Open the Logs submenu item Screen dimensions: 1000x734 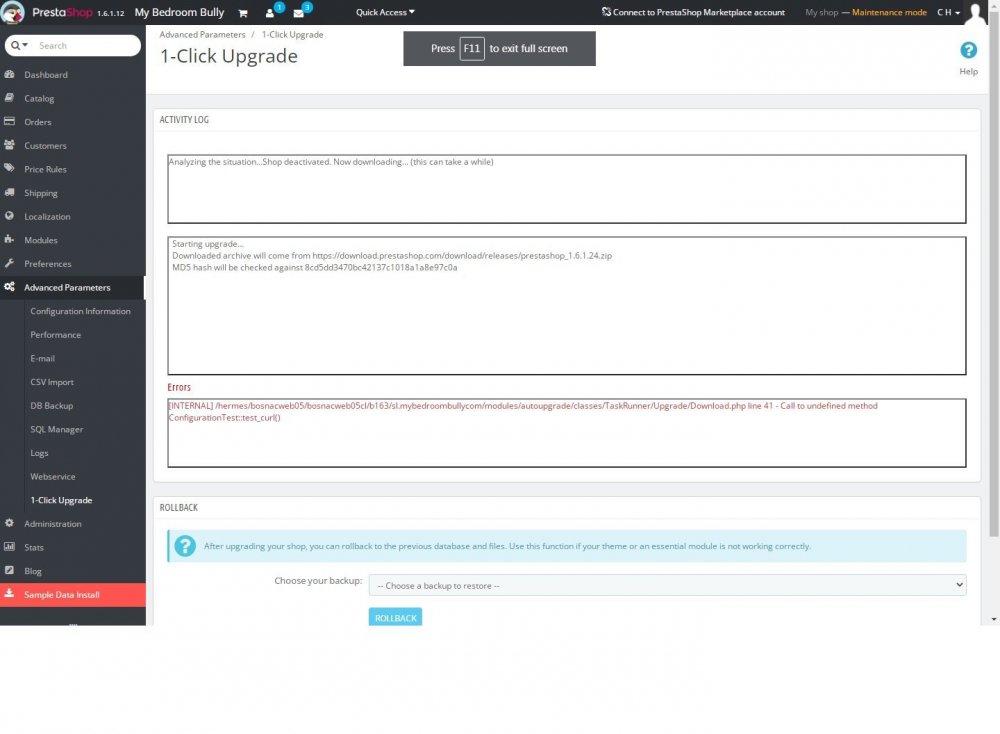pyautogui.click(x=40, y=453)
